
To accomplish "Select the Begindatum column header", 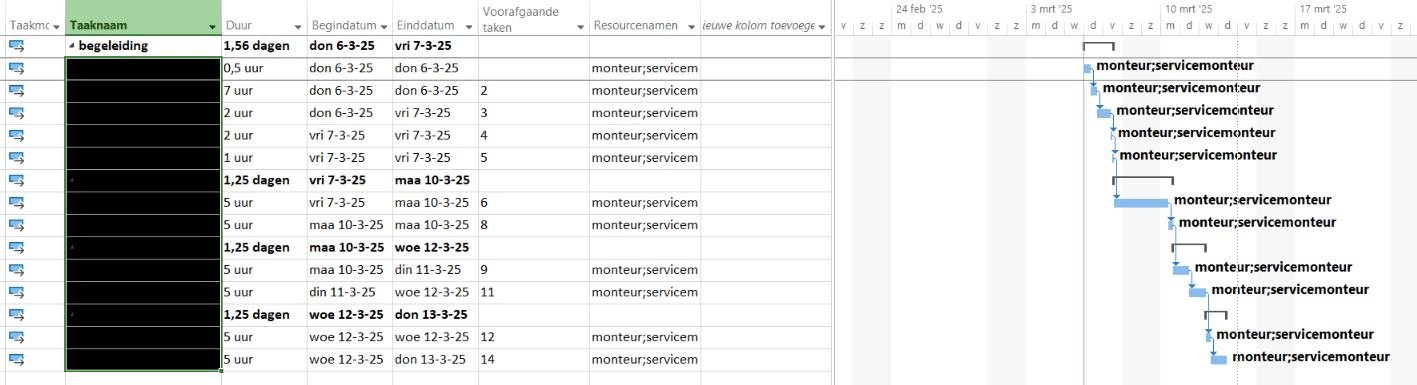I will 349,18.
